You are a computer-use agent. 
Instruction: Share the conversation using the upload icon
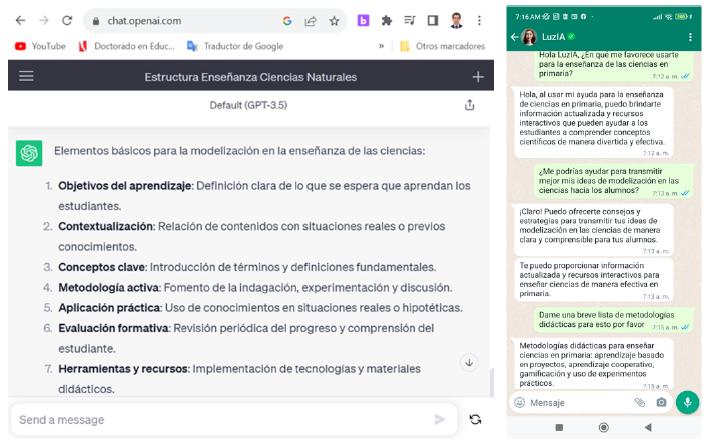pyautogui.click(x=469, y=105)
